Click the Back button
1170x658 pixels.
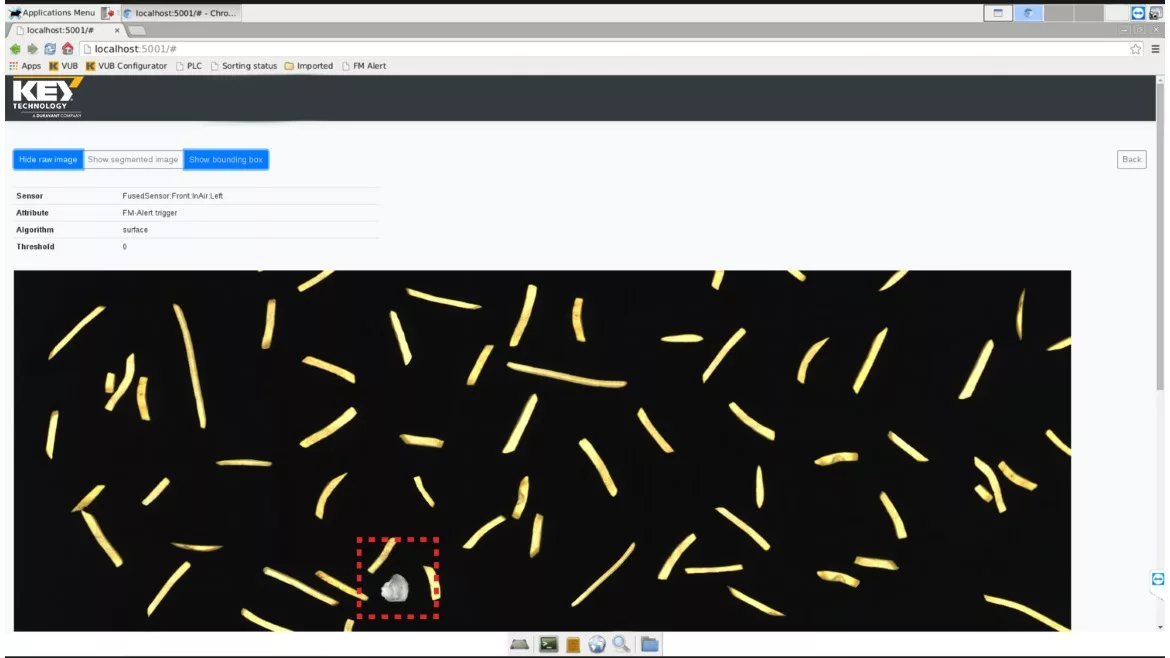[x=1131, y=160]
